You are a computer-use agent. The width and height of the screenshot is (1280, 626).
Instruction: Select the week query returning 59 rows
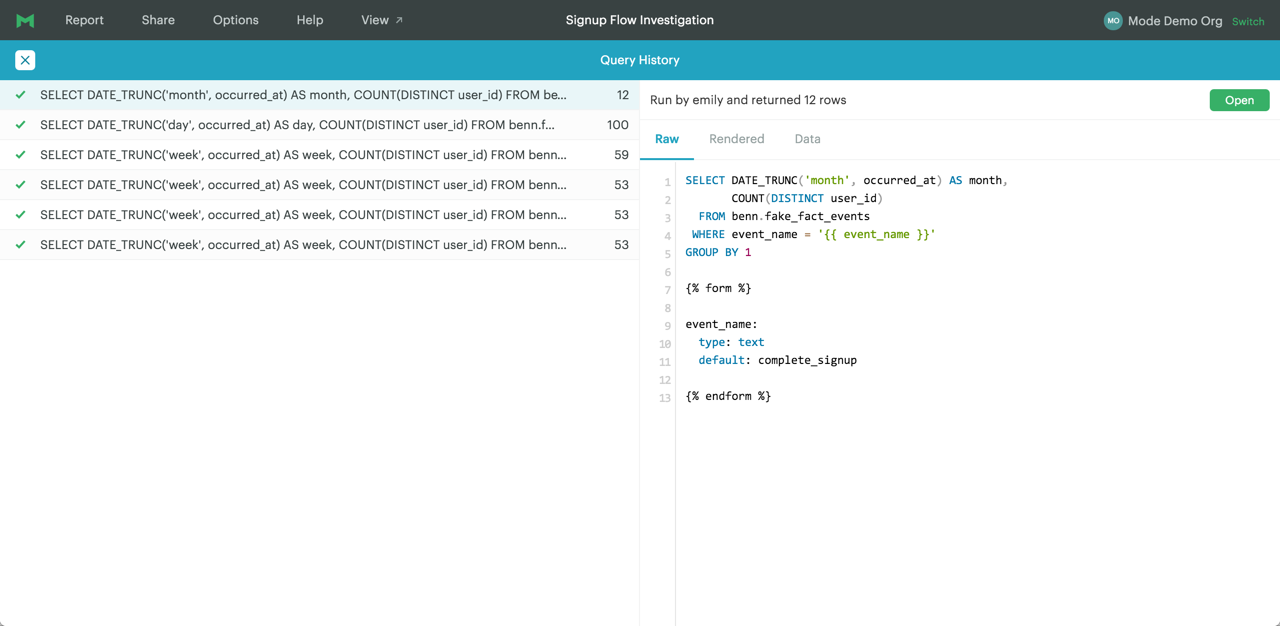point(319,155)
